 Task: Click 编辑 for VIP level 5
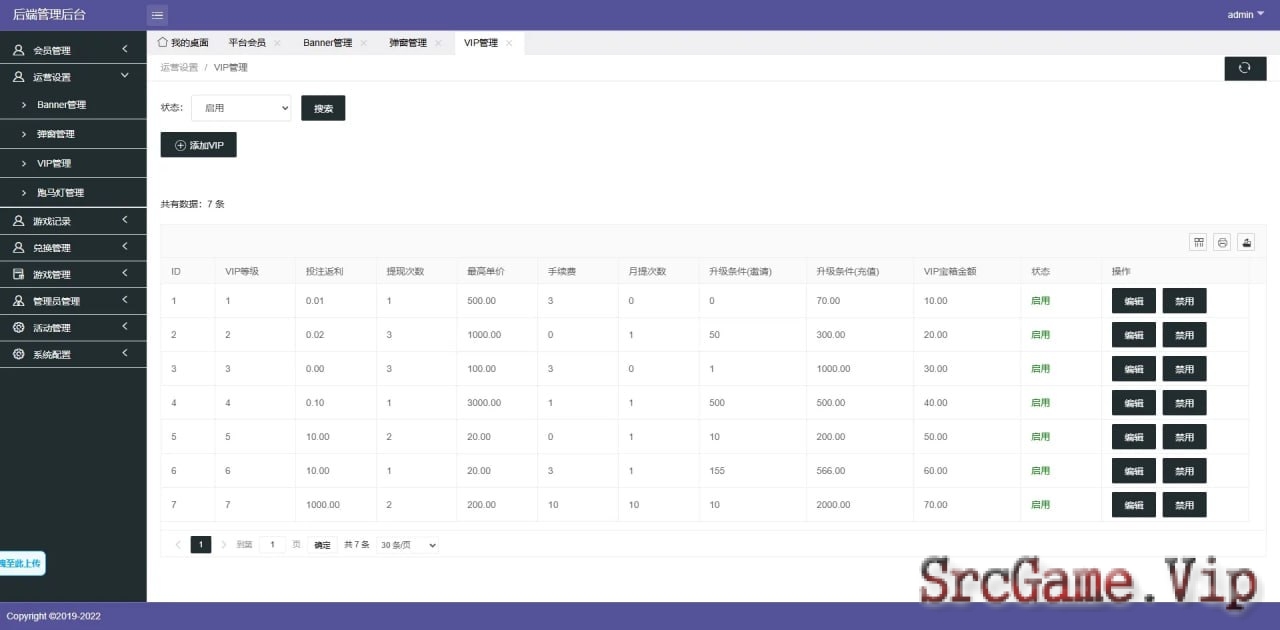pyautogui.click(x=1134, y=437)
